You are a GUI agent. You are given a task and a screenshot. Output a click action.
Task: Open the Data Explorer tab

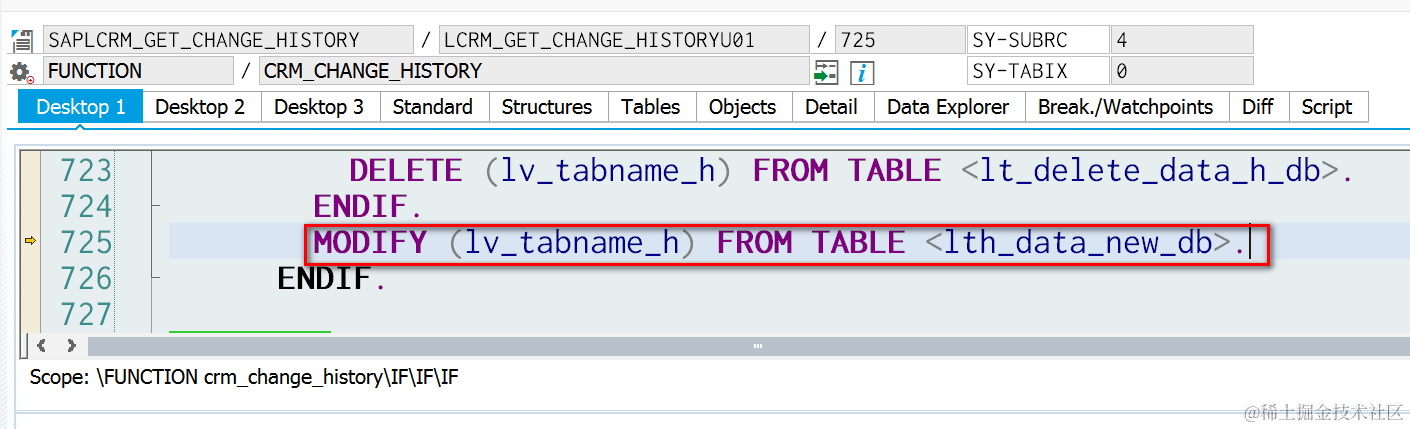pyautogui.click(x=949, y=107)
